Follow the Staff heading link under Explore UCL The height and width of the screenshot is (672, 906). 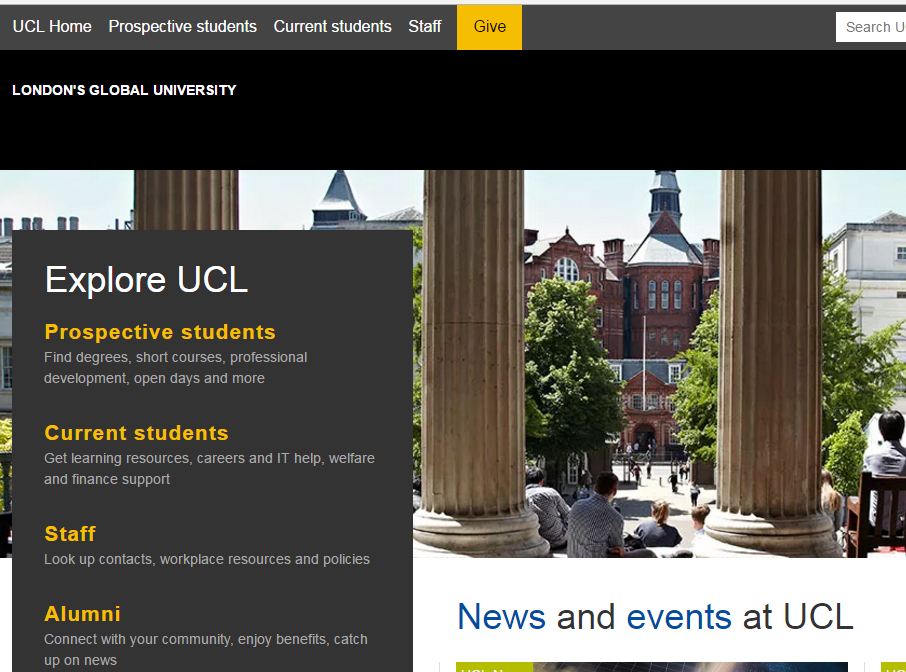click(70, 534)
